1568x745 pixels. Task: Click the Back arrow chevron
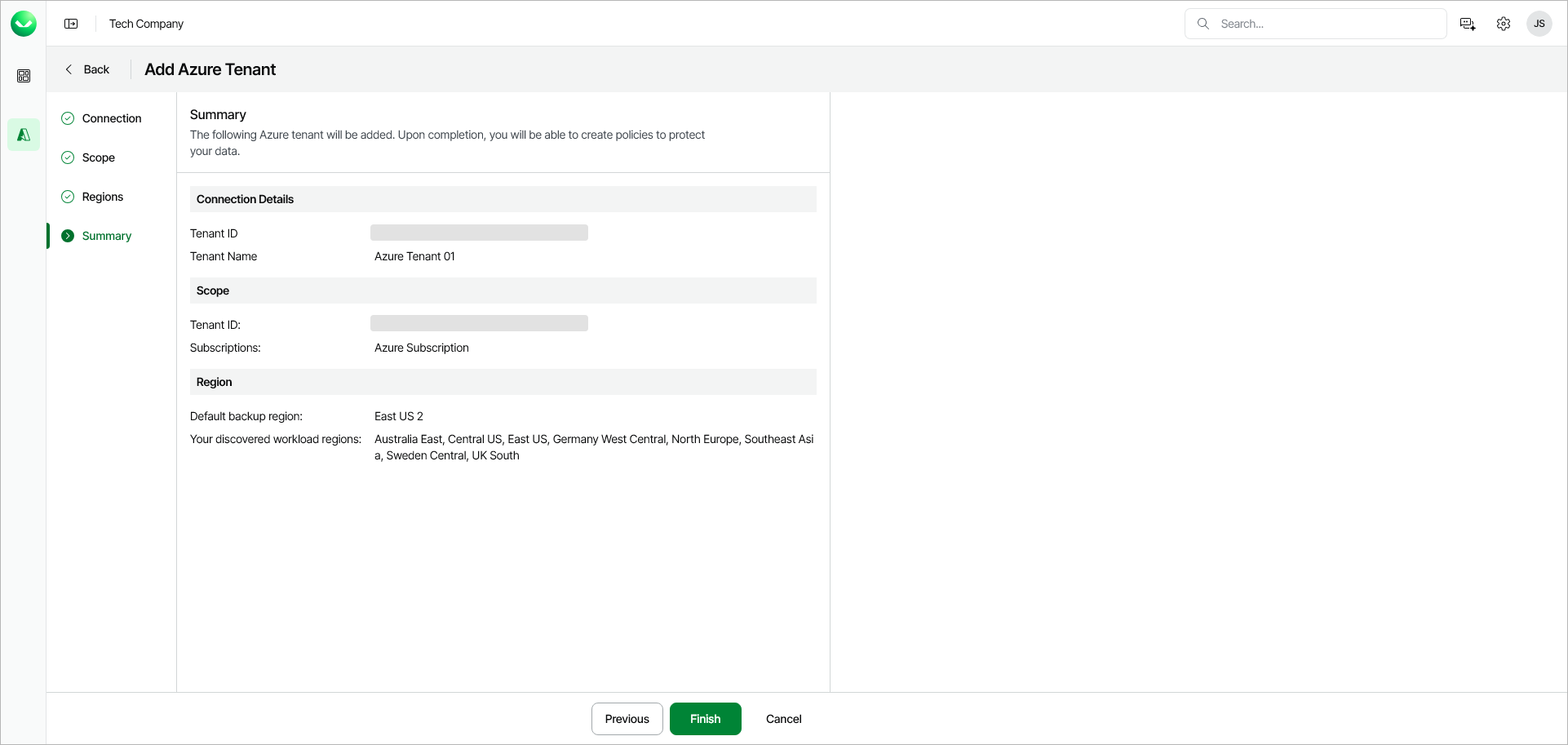69,69
